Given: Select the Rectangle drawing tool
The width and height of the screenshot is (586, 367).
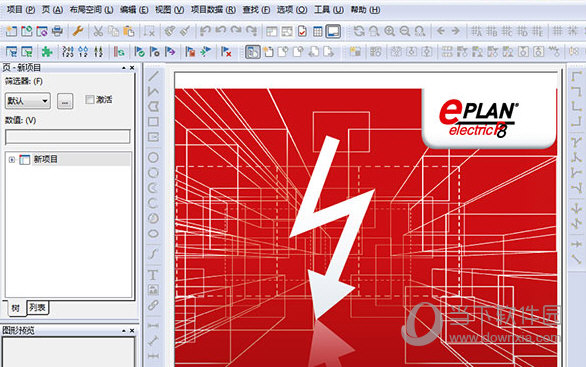Looking at the screenshot, I should pos(153,122).
